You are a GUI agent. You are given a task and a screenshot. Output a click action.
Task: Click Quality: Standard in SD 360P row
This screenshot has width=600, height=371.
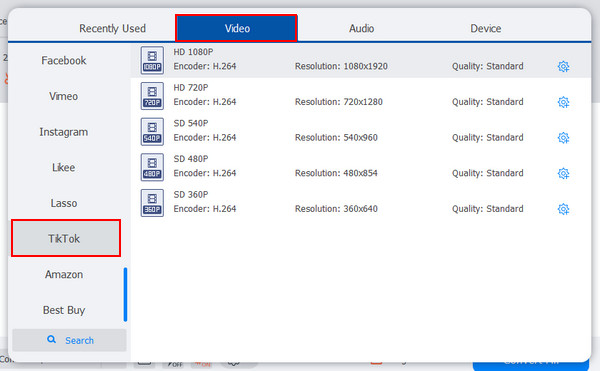pyautogui.click(x=488, y=209)
